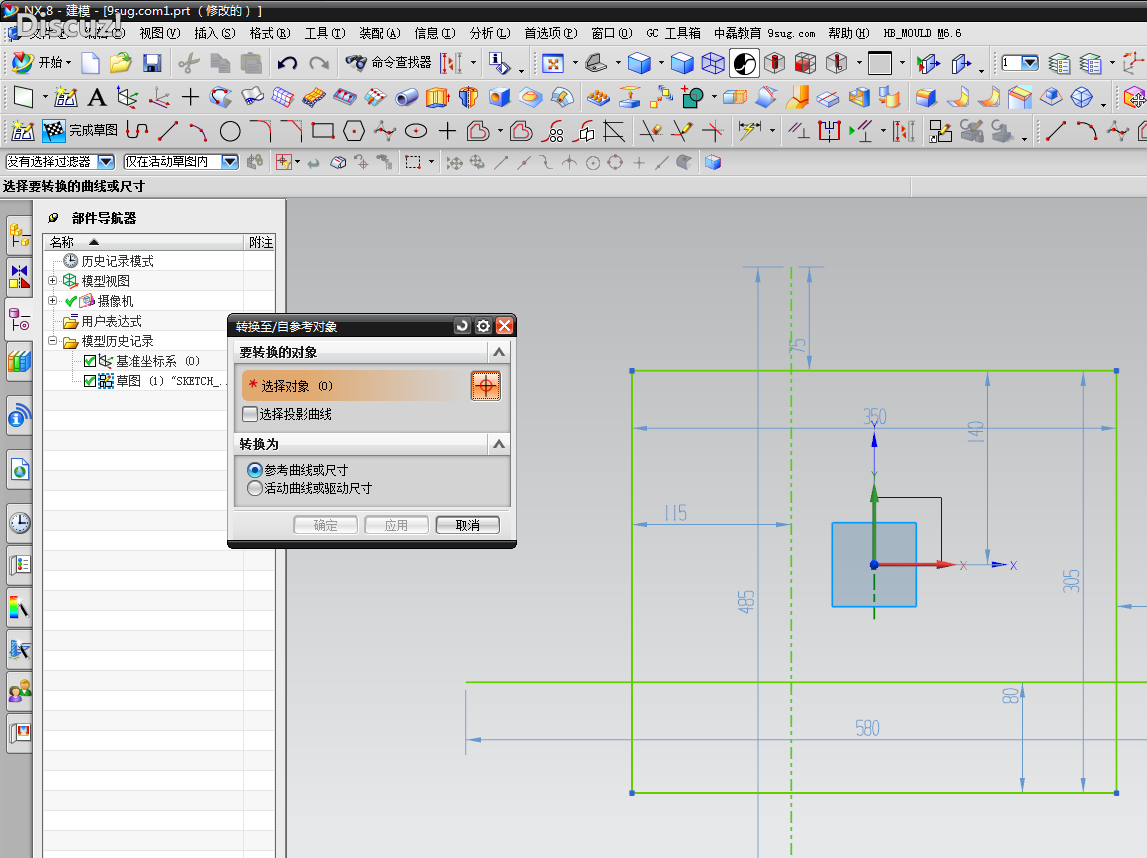The width and height of the screenshot is (1147, 858).
Task: Select the Text tool letter A icon
Action: (x=97, y=97)
